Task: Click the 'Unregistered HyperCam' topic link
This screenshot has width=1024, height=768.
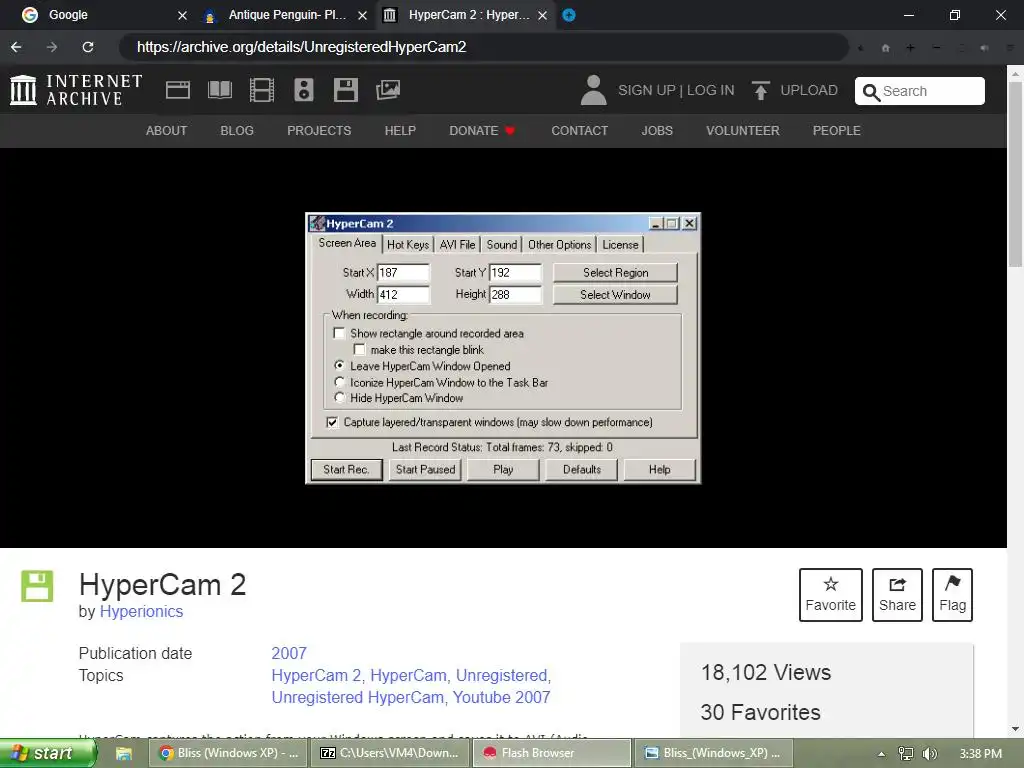Action: point(358,697)
